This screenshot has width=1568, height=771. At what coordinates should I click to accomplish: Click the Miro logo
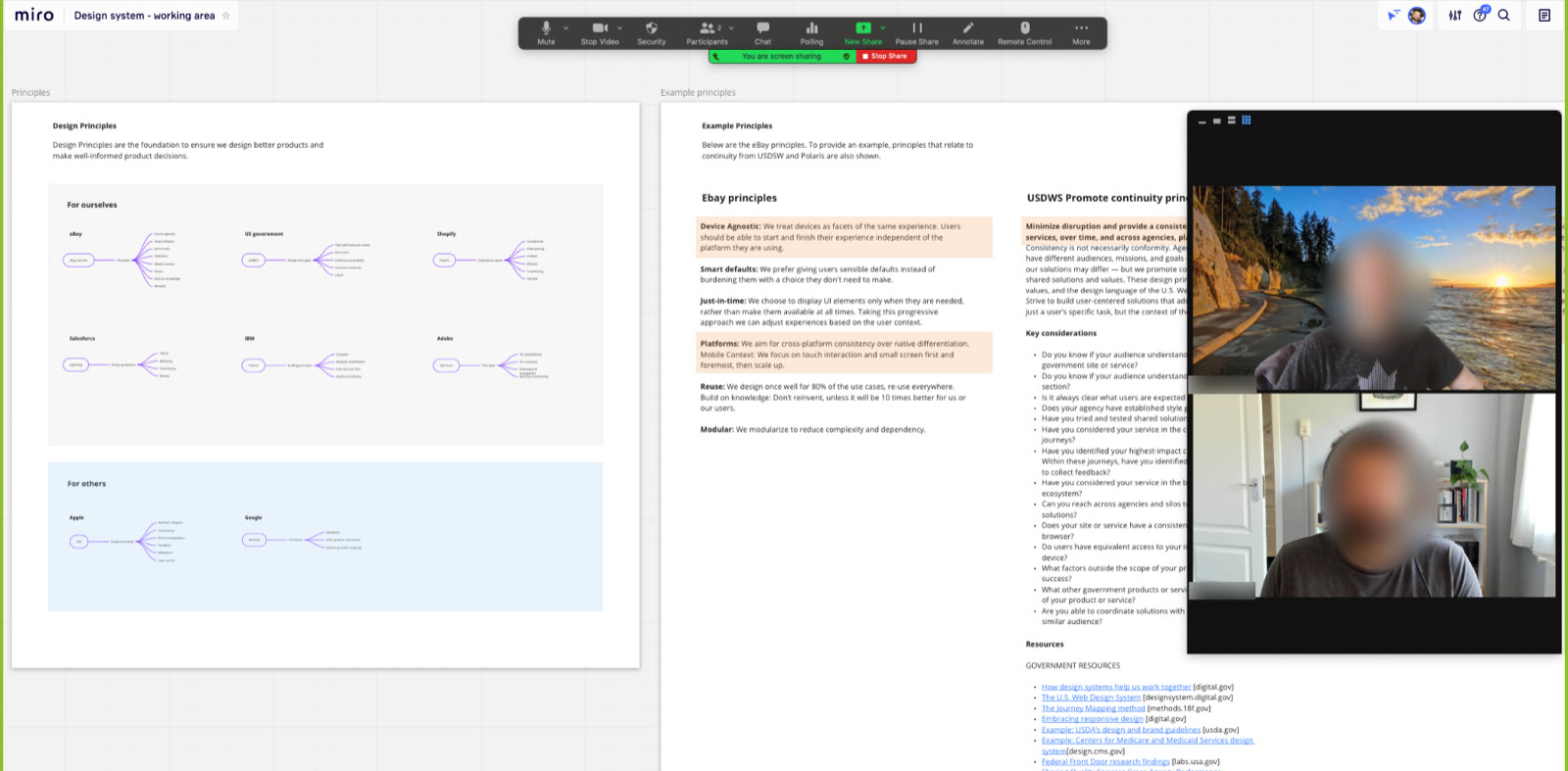(34, 15)
